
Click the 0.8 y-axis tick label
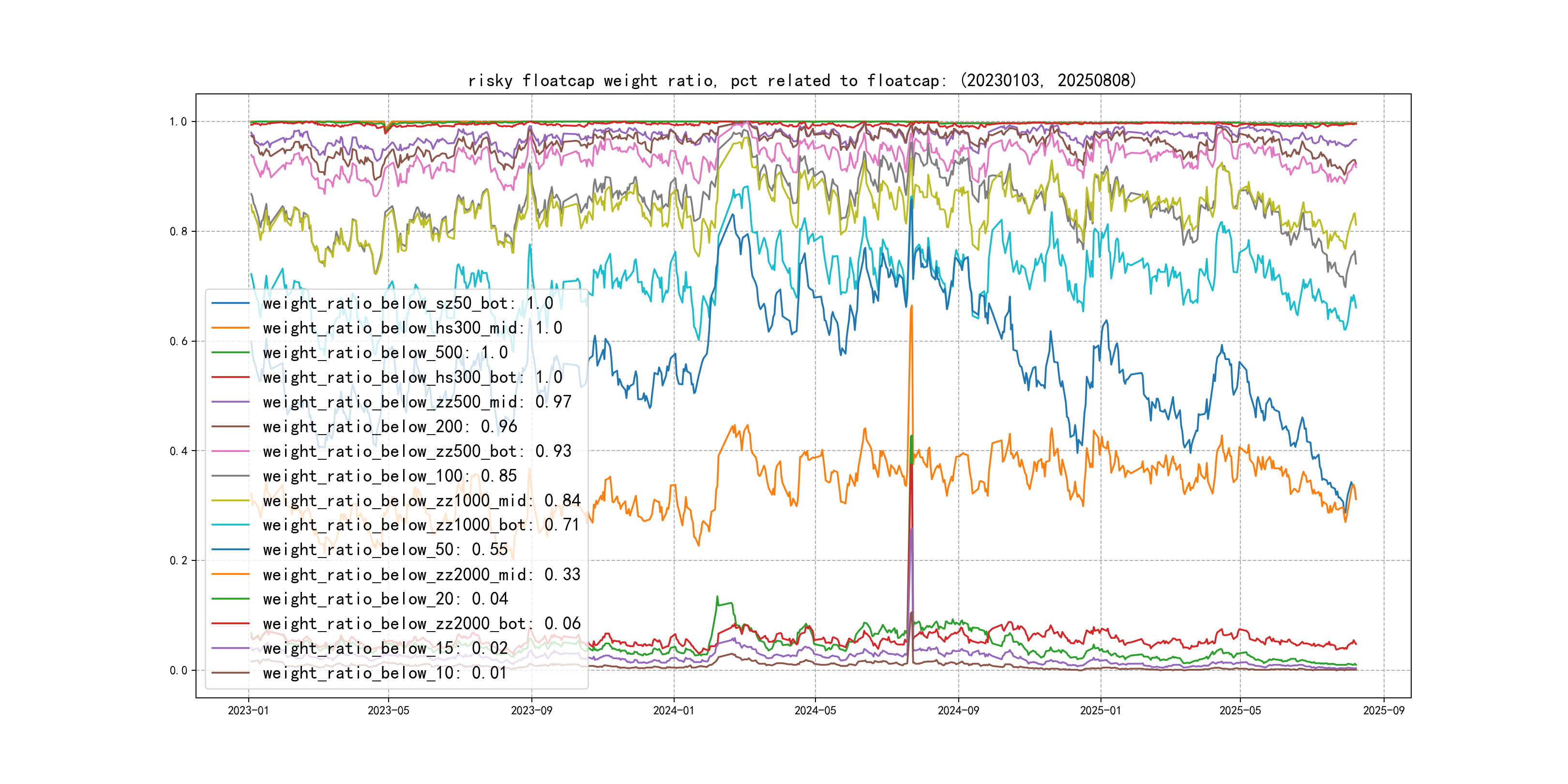(x=179, y=231)
